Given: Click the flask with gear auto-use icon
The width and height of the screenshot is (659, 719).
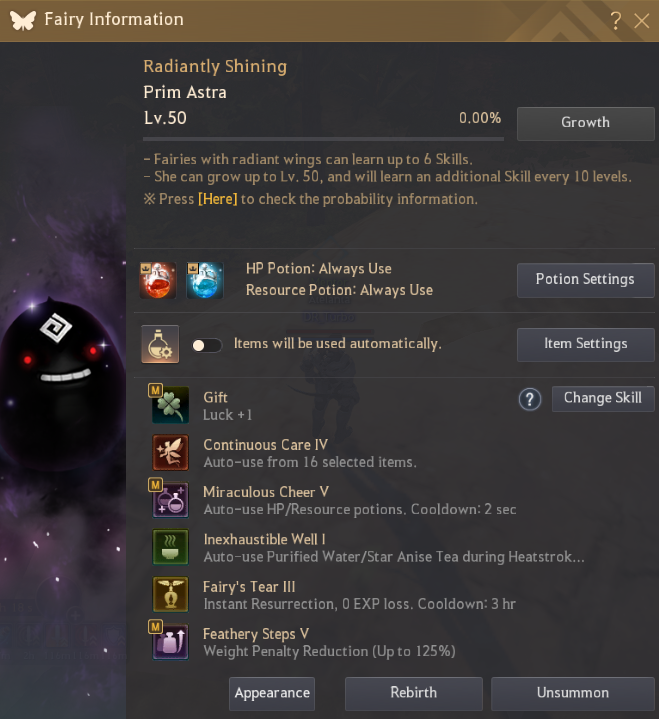Looking at the screenshot, I should coord(160,344).
